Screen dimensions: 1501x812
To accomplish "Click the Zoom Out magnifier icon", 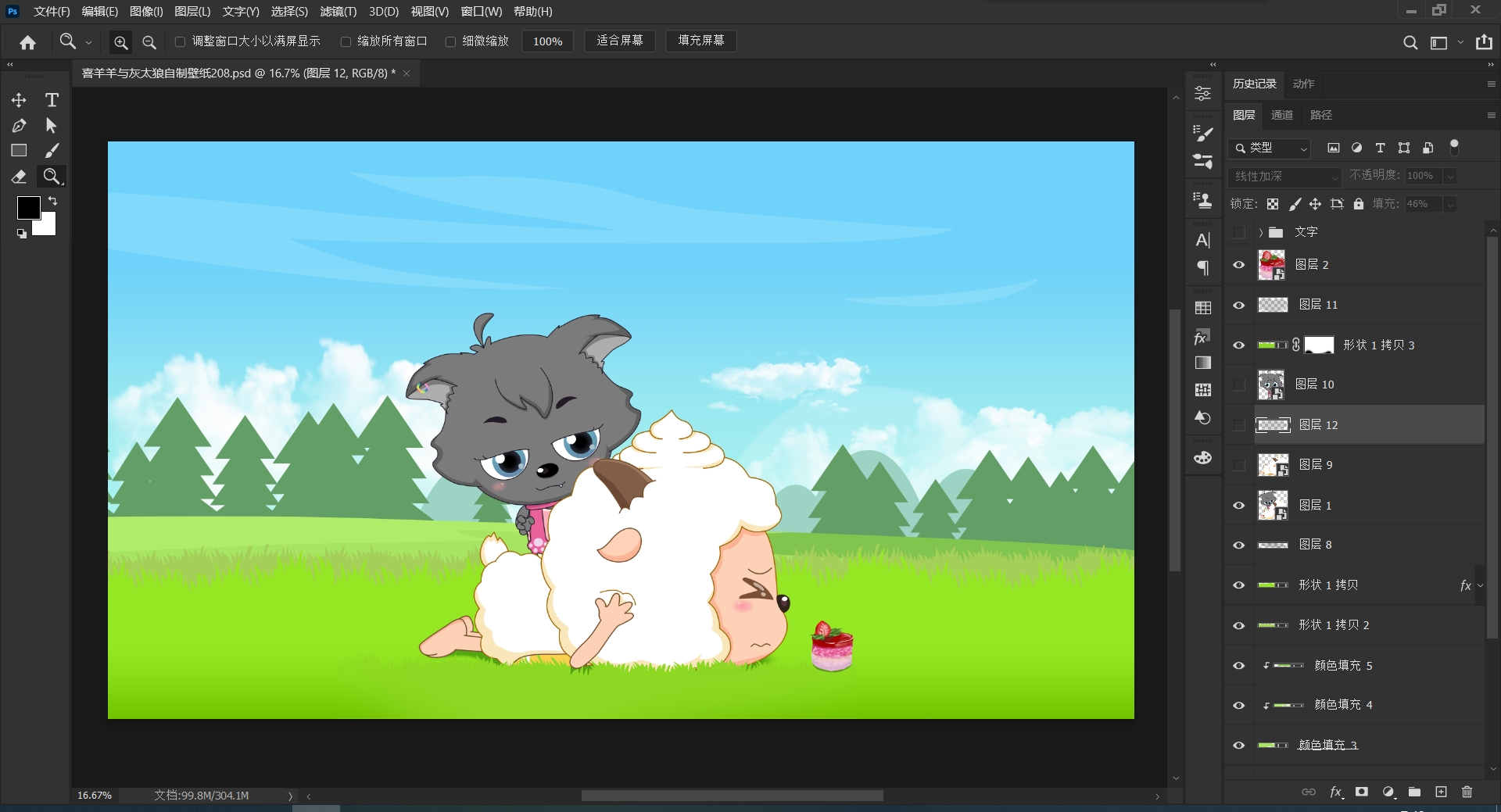I will pyautogui.click(x=149, y=42).
